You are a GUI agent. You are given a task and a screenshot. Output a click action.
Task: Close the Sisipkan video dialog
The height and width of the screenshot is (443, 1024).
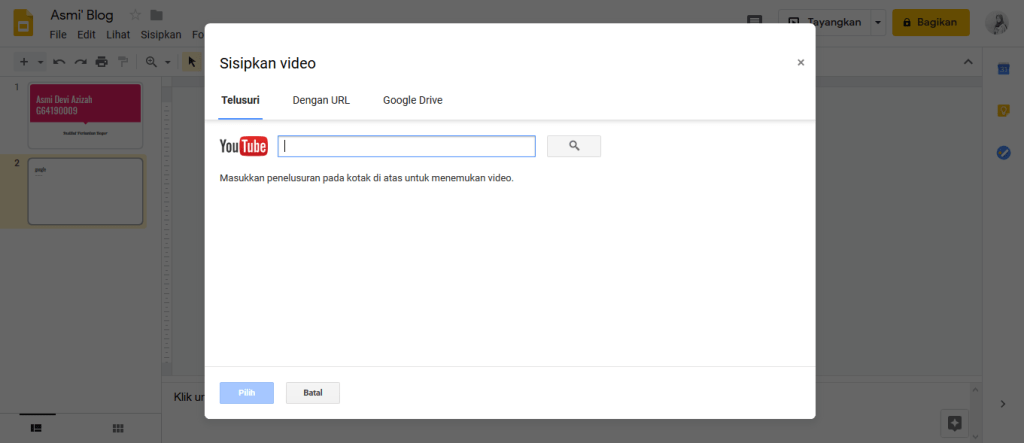(800, 63)
